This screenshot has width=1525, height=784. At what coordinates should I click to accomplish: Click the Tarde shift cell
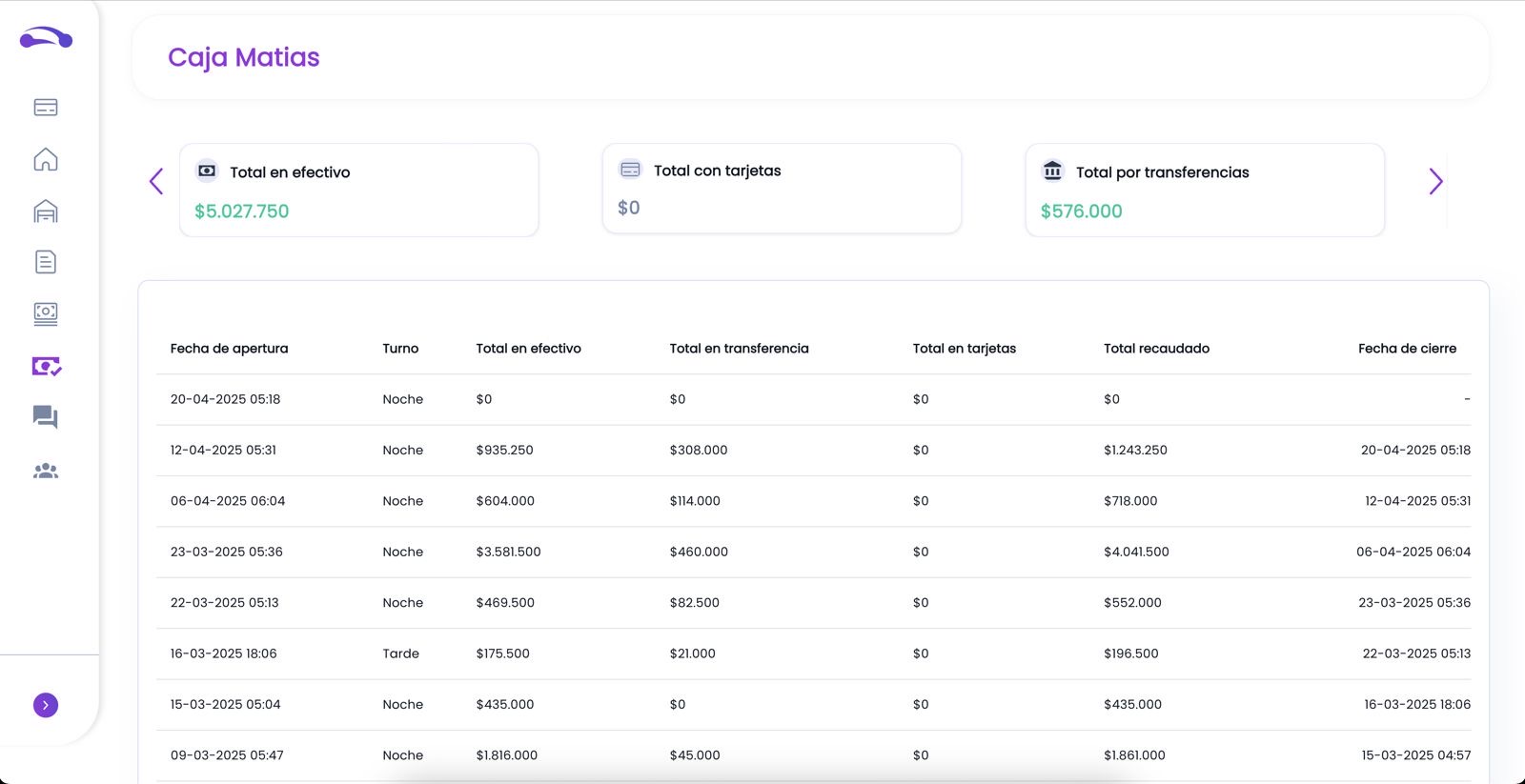[x=400, y=653]
